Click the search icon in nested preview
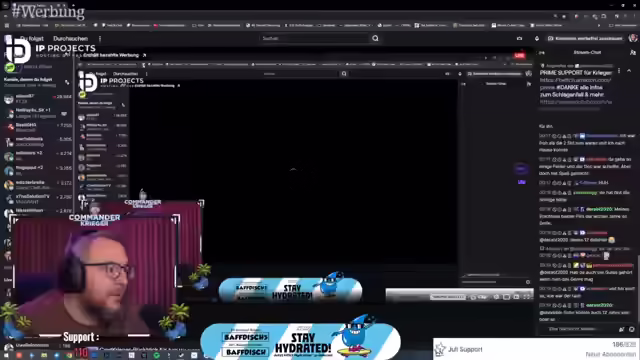The height and width of the screenshot is (360, 640). point(344,74)
